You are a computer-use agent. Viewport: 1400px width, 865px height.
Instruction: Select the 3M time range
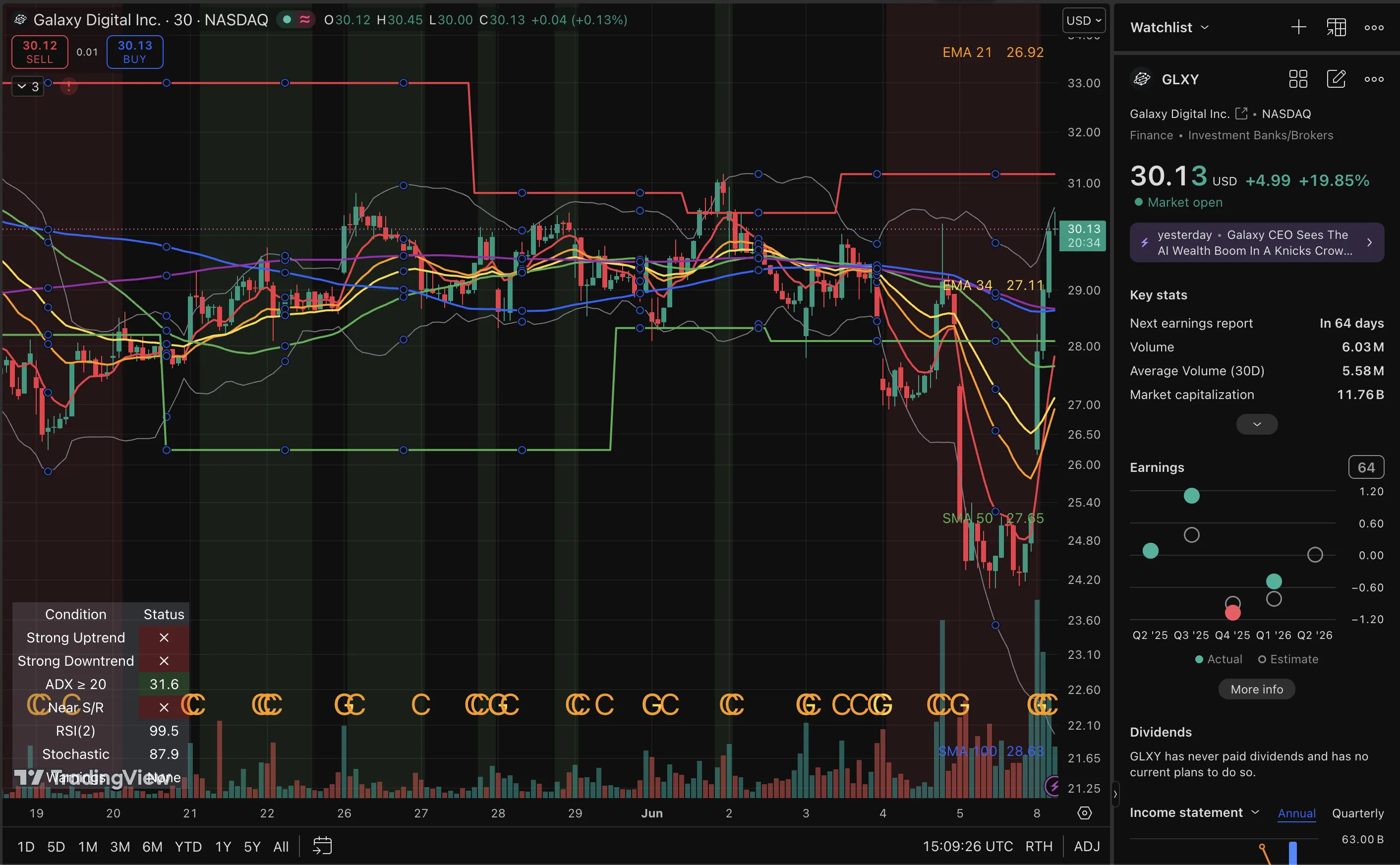point(119,846)
